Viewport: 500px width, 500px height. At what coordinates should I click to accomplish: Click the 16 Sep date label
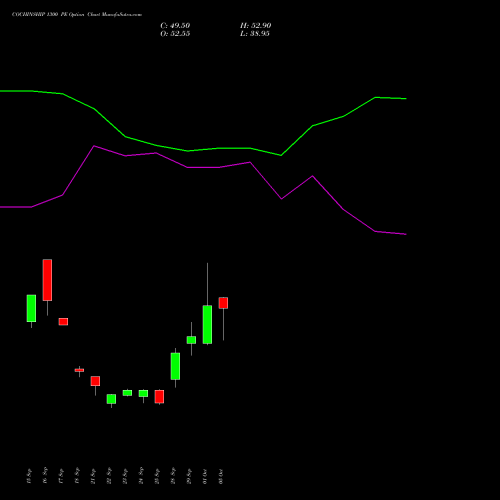[45, 476]
